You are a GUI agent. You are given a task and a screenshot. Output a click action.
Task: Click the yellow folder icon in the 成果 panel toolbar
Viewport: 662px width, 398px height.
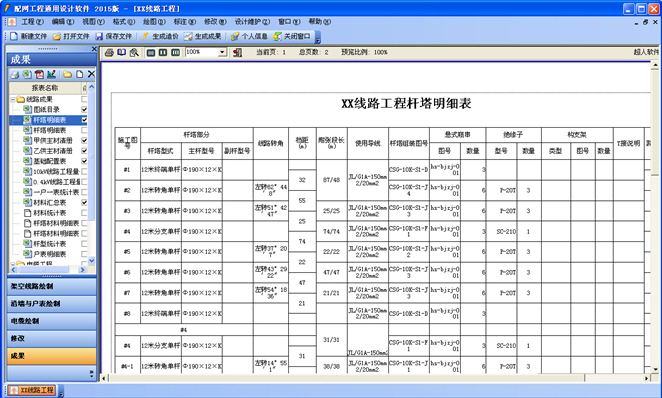(67, 74)
